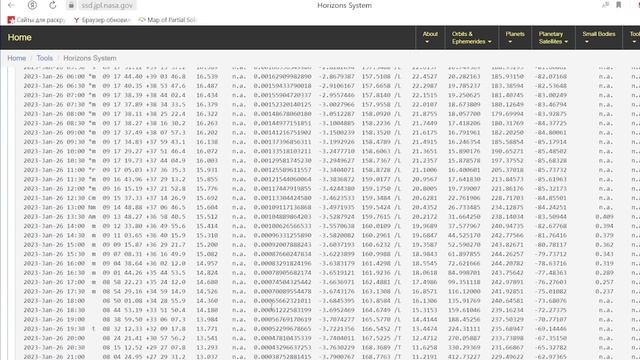
Task: Click the '2023-Jan-26 12:00' row timestamp
Action: point(54,189)
